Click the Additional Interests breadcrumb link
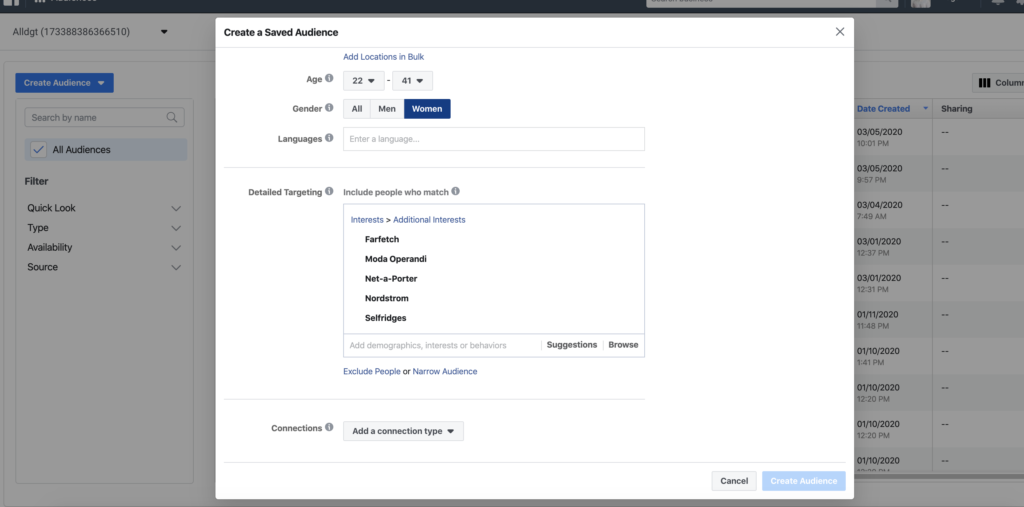Image resolution: width=1024 pixels, height=507 pixels. pos(429,220)
